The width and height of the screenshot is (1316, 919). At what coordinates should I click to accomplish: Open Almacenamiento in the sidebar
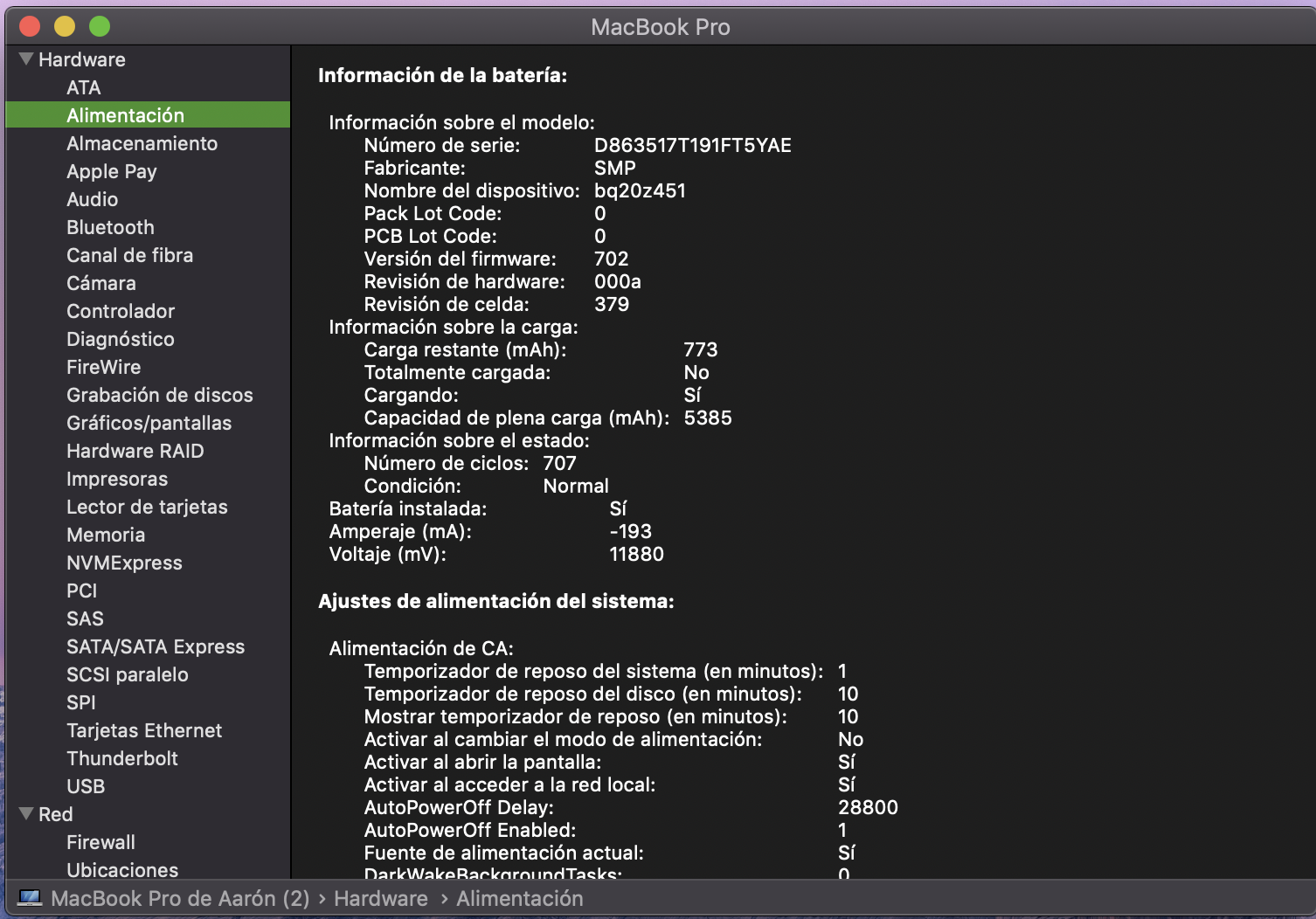[x=142, y=143]
